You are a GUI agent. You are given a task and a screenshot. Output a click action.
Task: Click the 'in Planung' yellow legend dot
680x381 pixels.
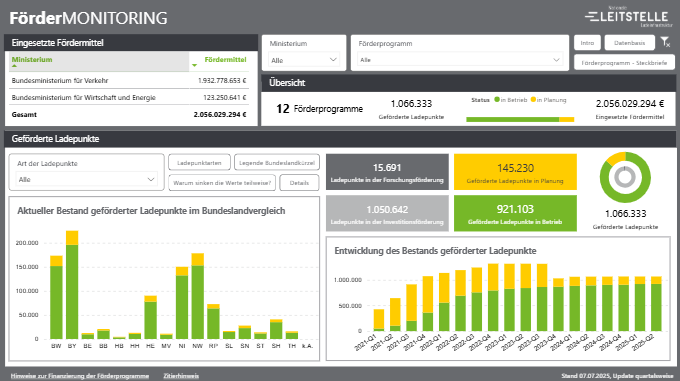point(533,100)
